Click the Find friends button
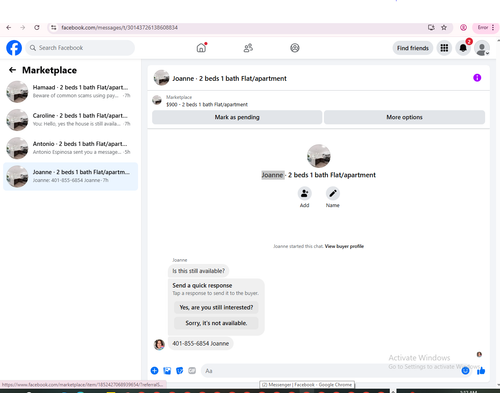500x393 pixels. point(413,48)
